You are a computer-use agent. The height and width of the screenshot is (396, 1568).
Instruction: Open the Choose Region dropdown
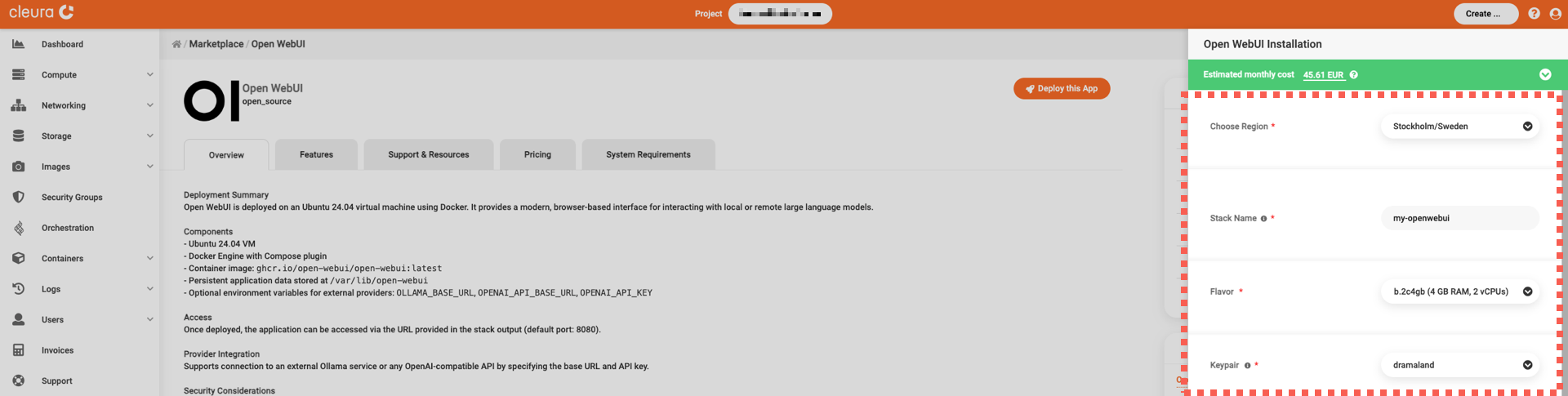pyautogui.click(x=1460, y=127)
